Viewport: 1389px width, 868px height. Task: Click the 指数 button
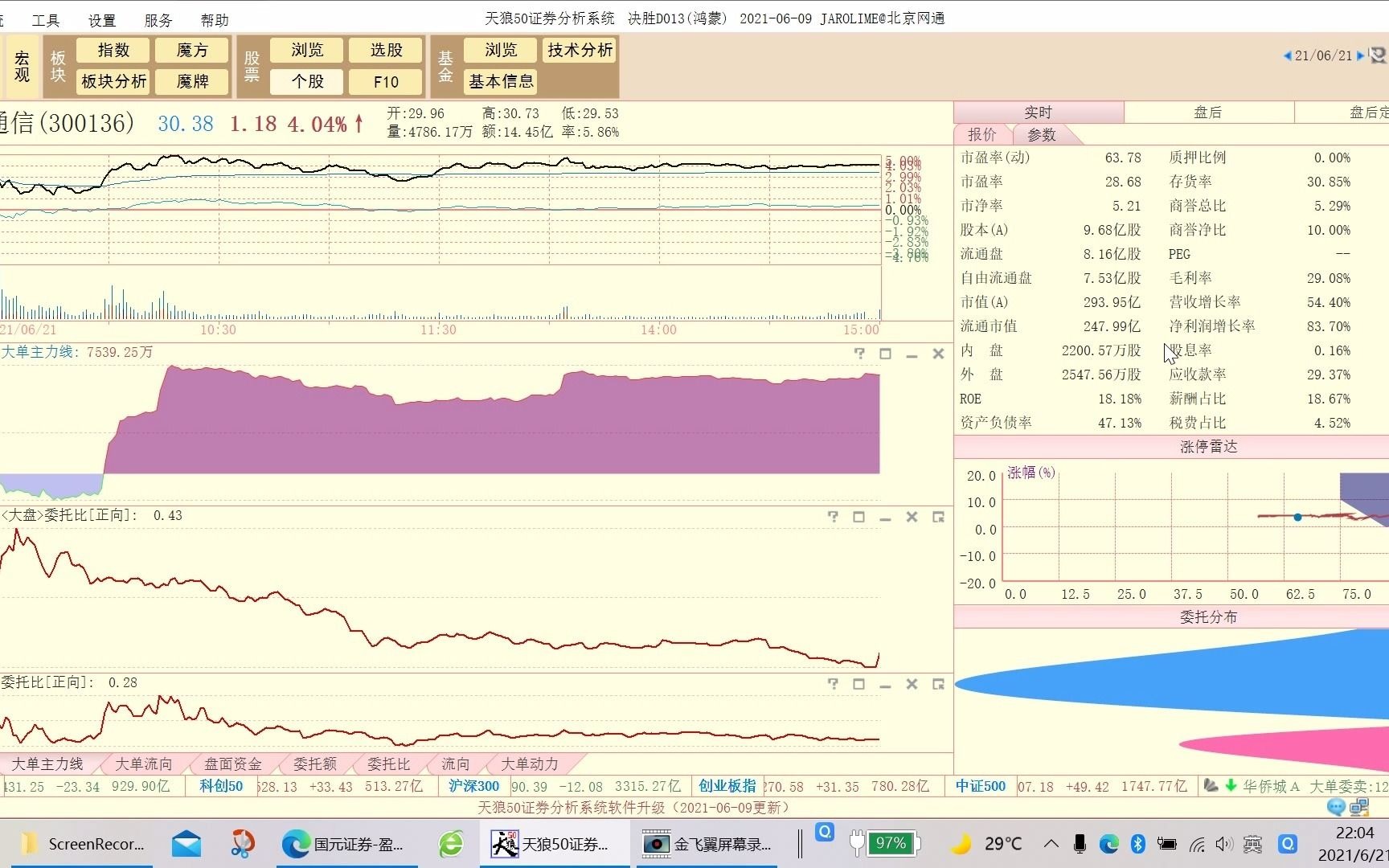point(113,50)
